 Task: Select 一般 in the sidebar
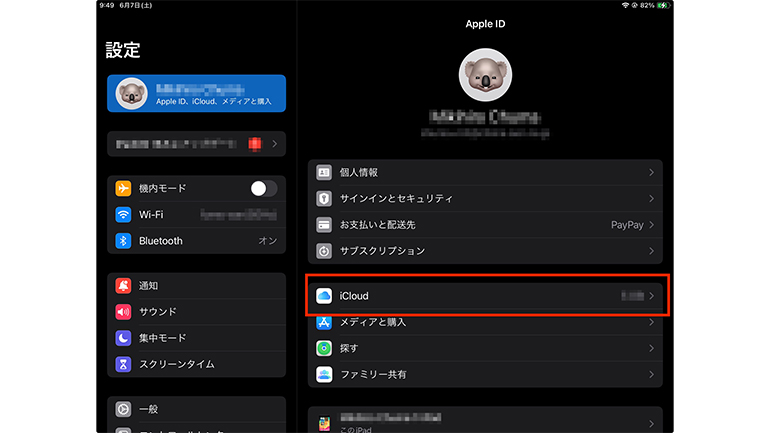pyautogui.click(x=196, y=408)
